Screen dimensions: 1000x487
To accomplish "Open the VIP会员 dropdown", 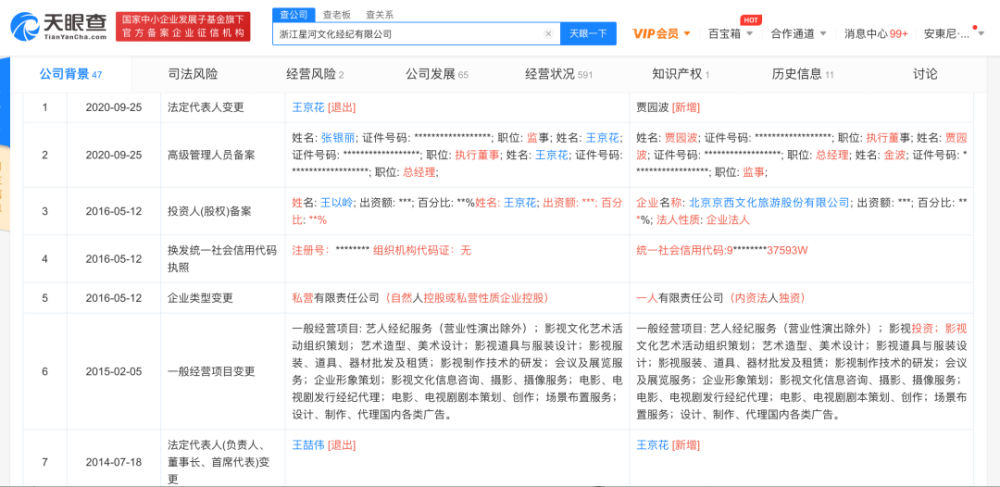I will point(661,34).
